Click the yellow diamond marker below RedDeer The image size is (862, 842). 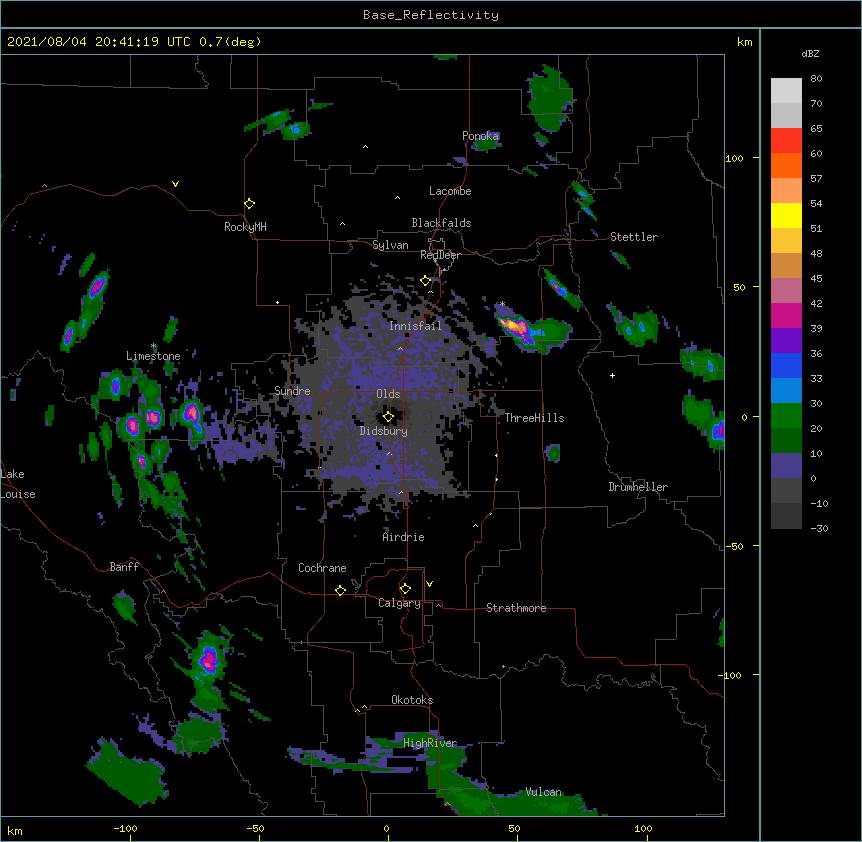pos(425,281)
